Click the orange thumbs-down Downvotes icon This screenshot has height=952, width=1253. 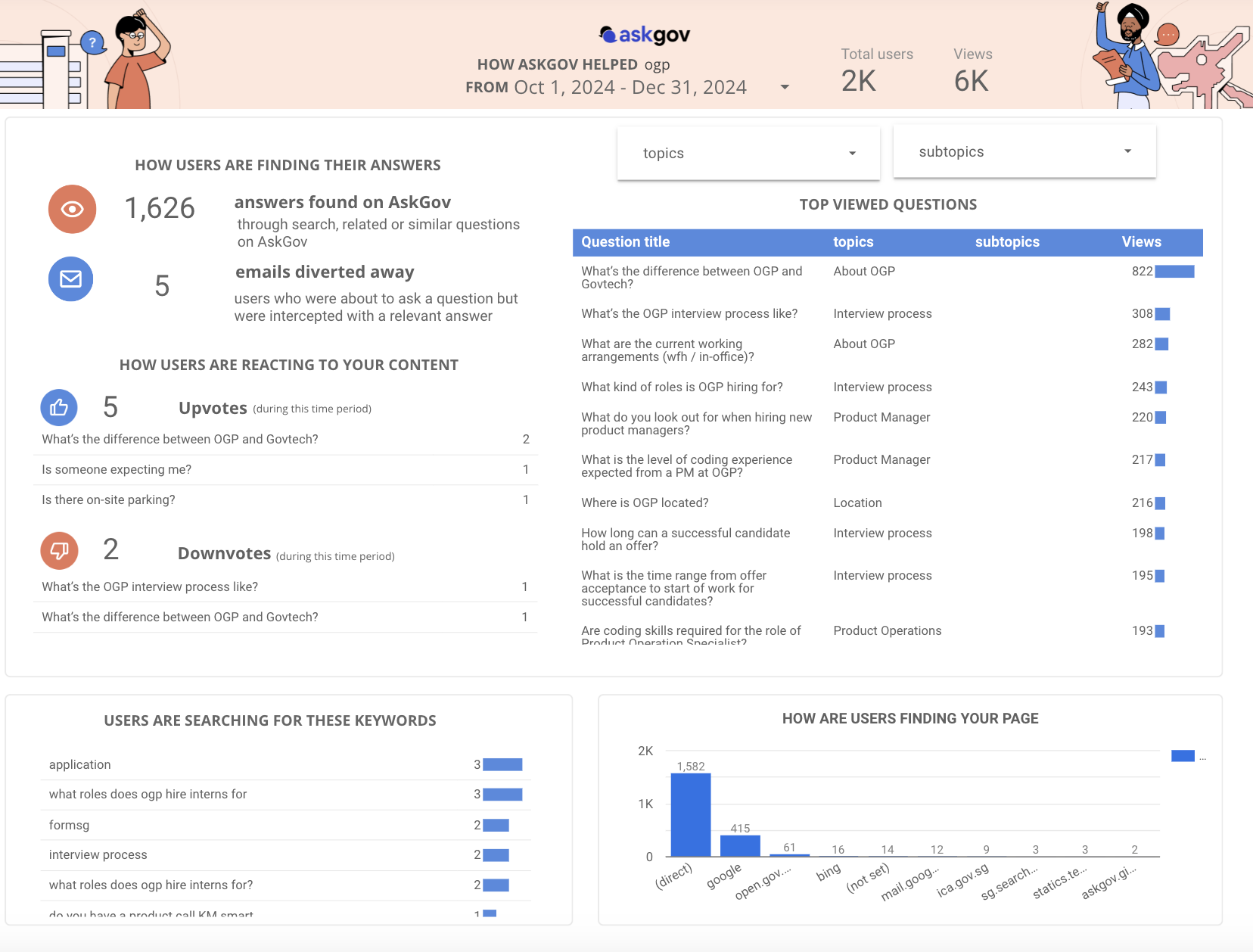click(59, 550)
